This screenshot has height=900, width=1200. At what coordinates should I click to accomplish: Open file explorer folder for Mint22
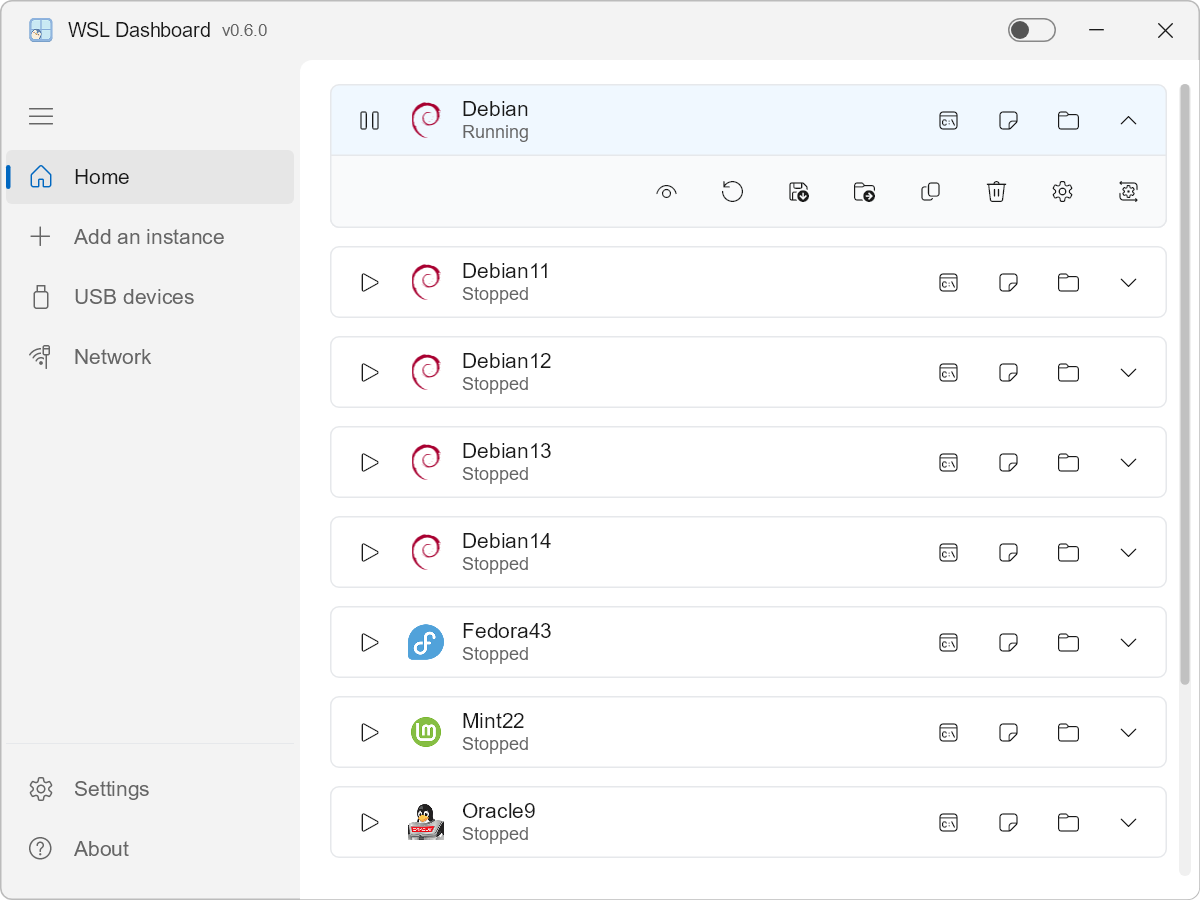(1068, 733)
